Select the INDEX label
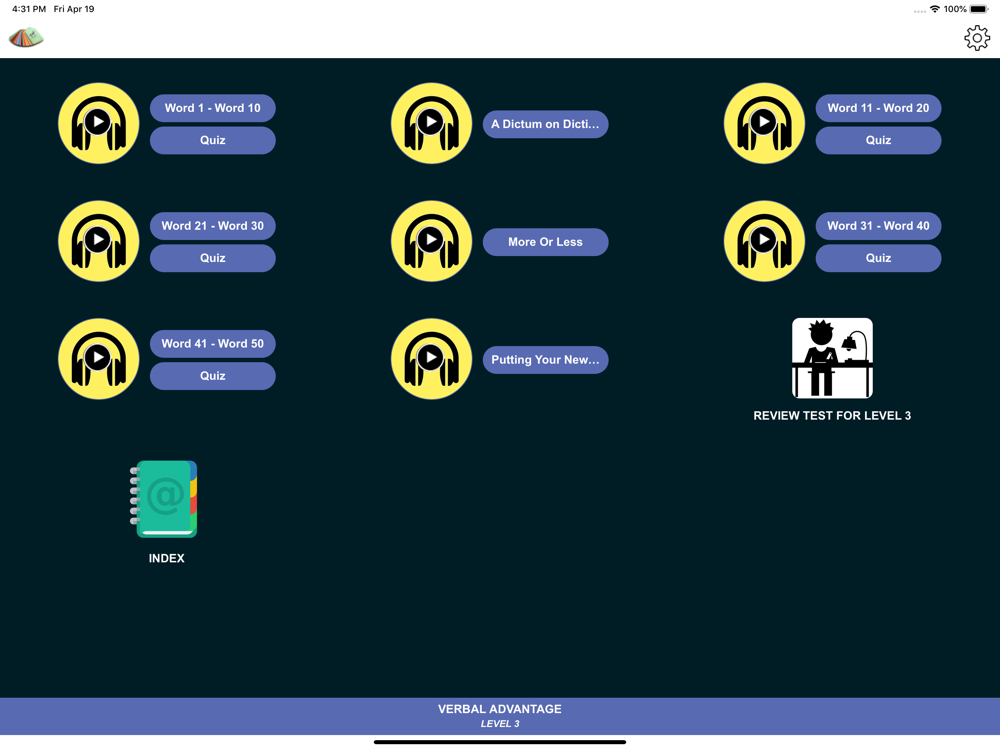Image resolution: width=1000 pixels, height=750 pixels. [166, 559]
